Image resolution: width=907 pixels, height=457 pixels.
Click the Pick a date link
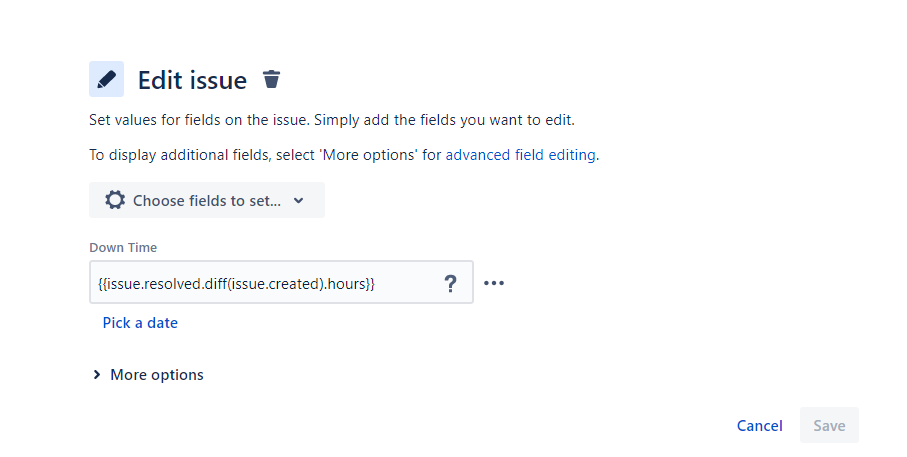click(140, 323)
